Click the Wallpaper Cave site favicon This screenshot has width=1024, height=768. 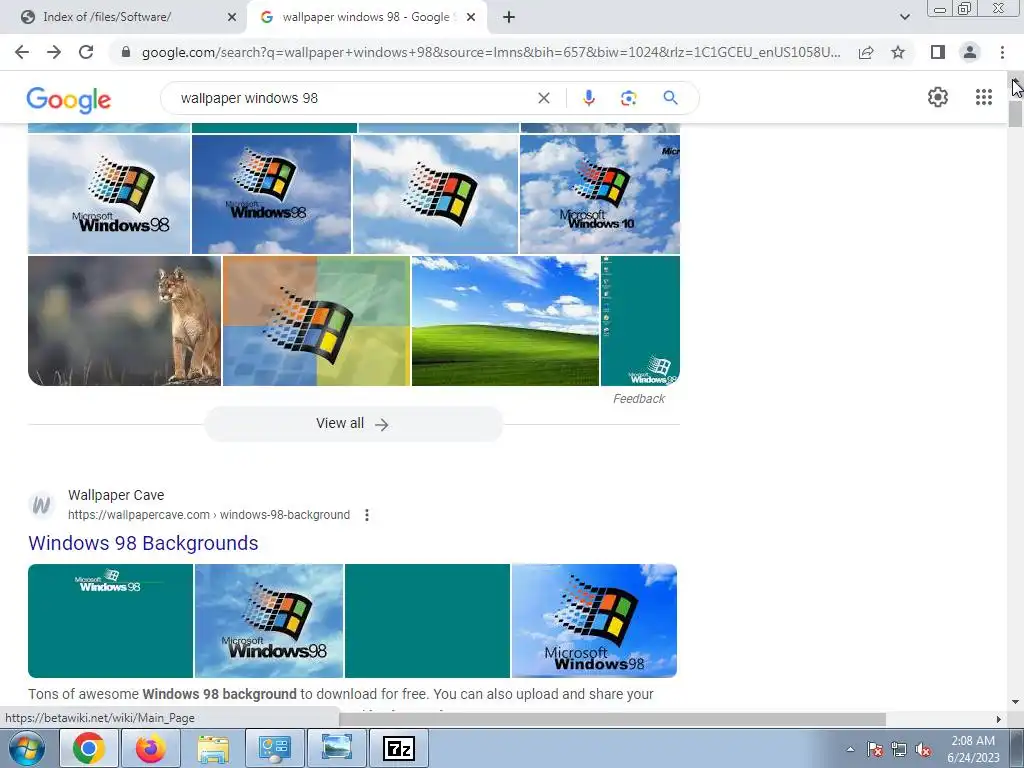pos(42,505)
